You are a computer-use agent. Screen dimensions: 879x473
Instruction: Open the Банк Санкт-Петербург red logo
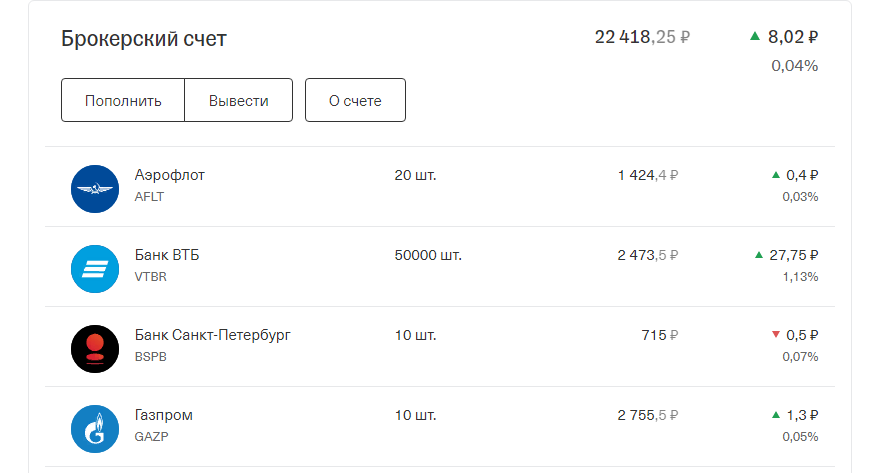[95, 349]
